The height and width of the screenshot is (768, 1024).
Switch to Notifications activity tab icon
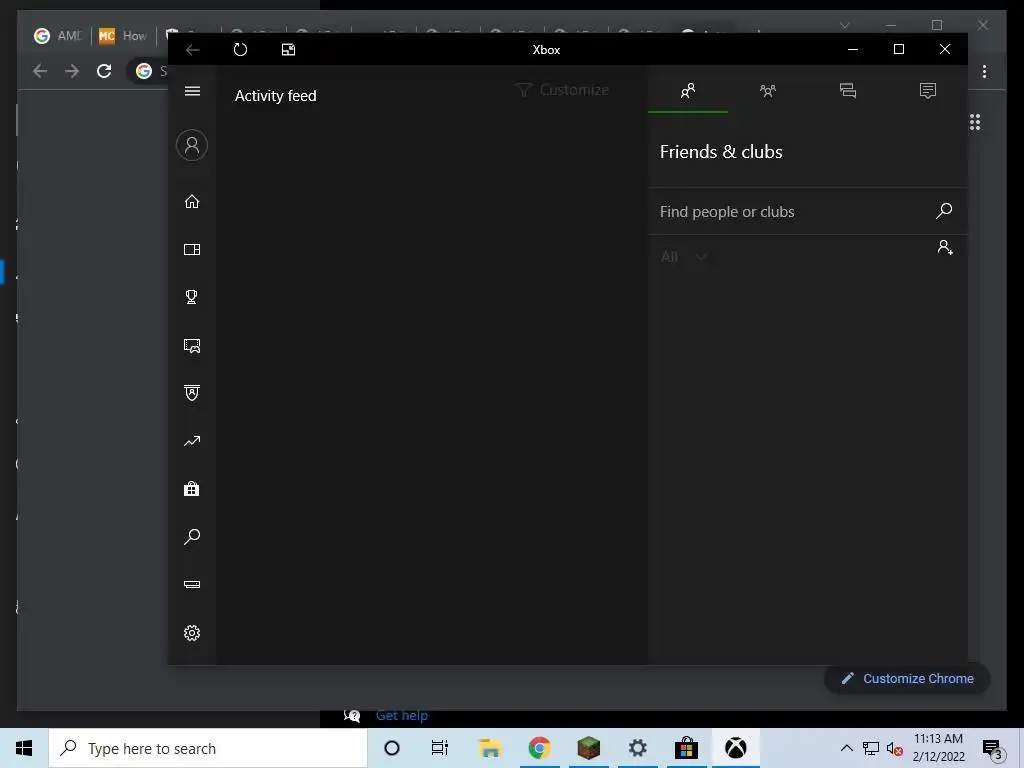927,91
